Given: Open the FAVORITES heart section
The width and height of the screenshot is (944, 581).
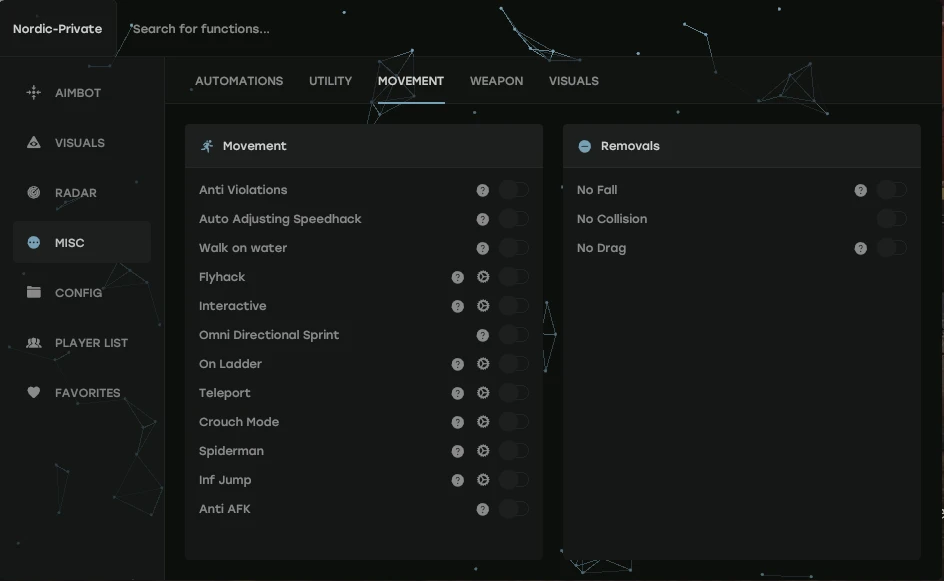Looking at the screenshot, I should tap(82, 393).
